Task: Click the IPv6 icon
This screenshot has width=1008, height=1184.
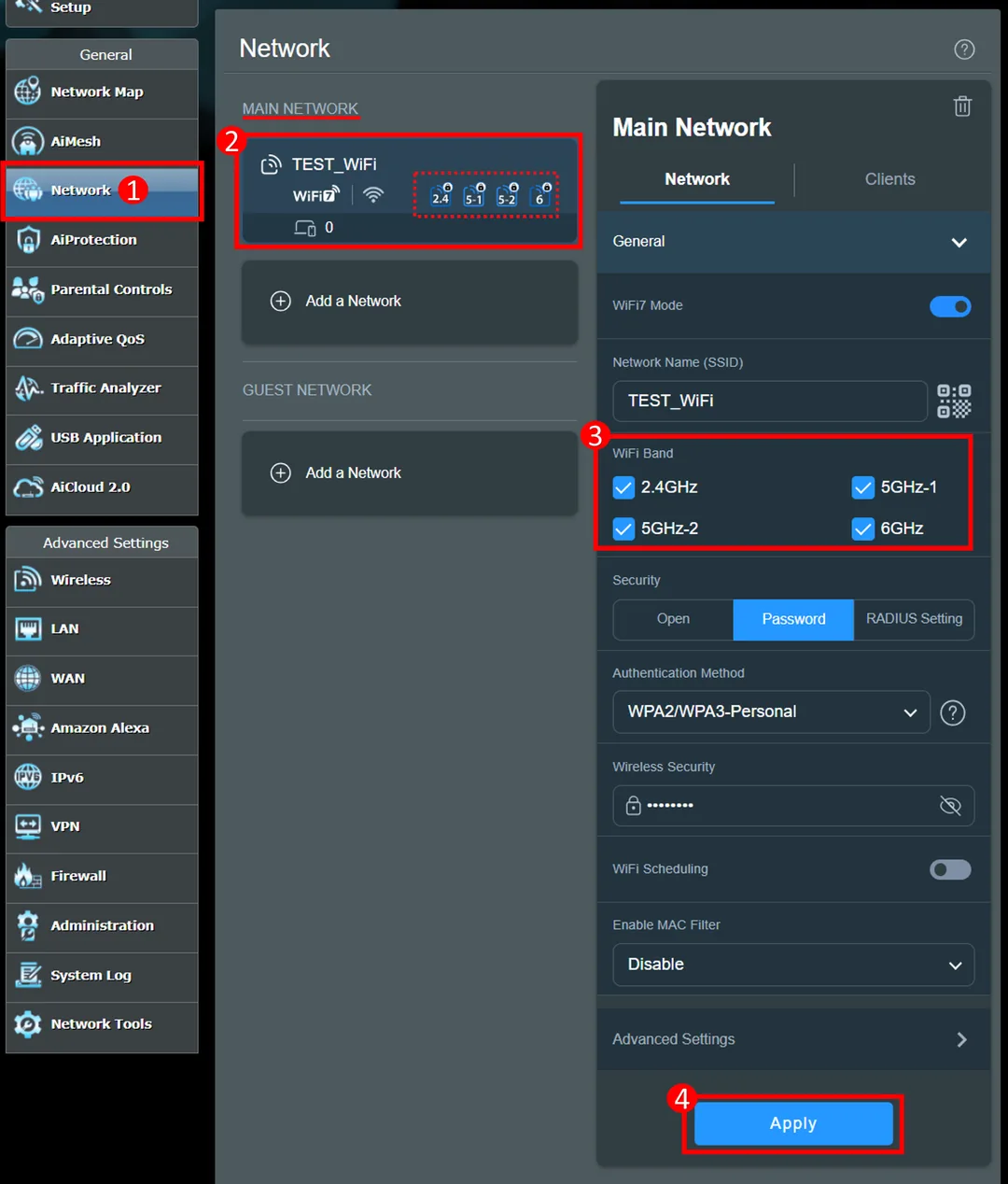Action: click(28, 777)
